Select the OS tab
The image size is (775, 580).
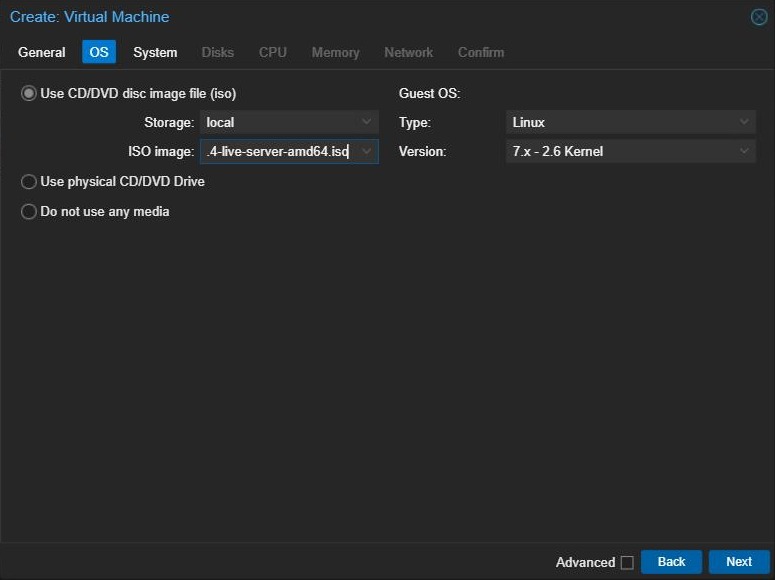[x=99, y=52]
